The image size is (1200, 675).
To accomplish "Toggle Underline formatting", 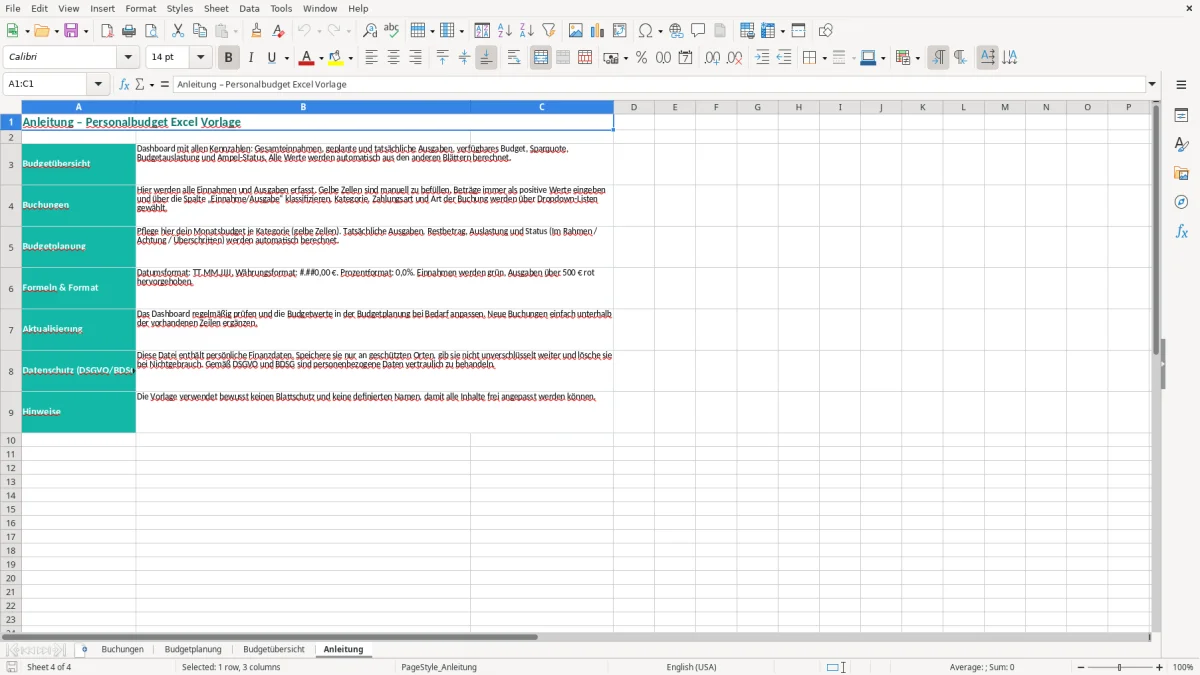I will (x=272, y=58).
